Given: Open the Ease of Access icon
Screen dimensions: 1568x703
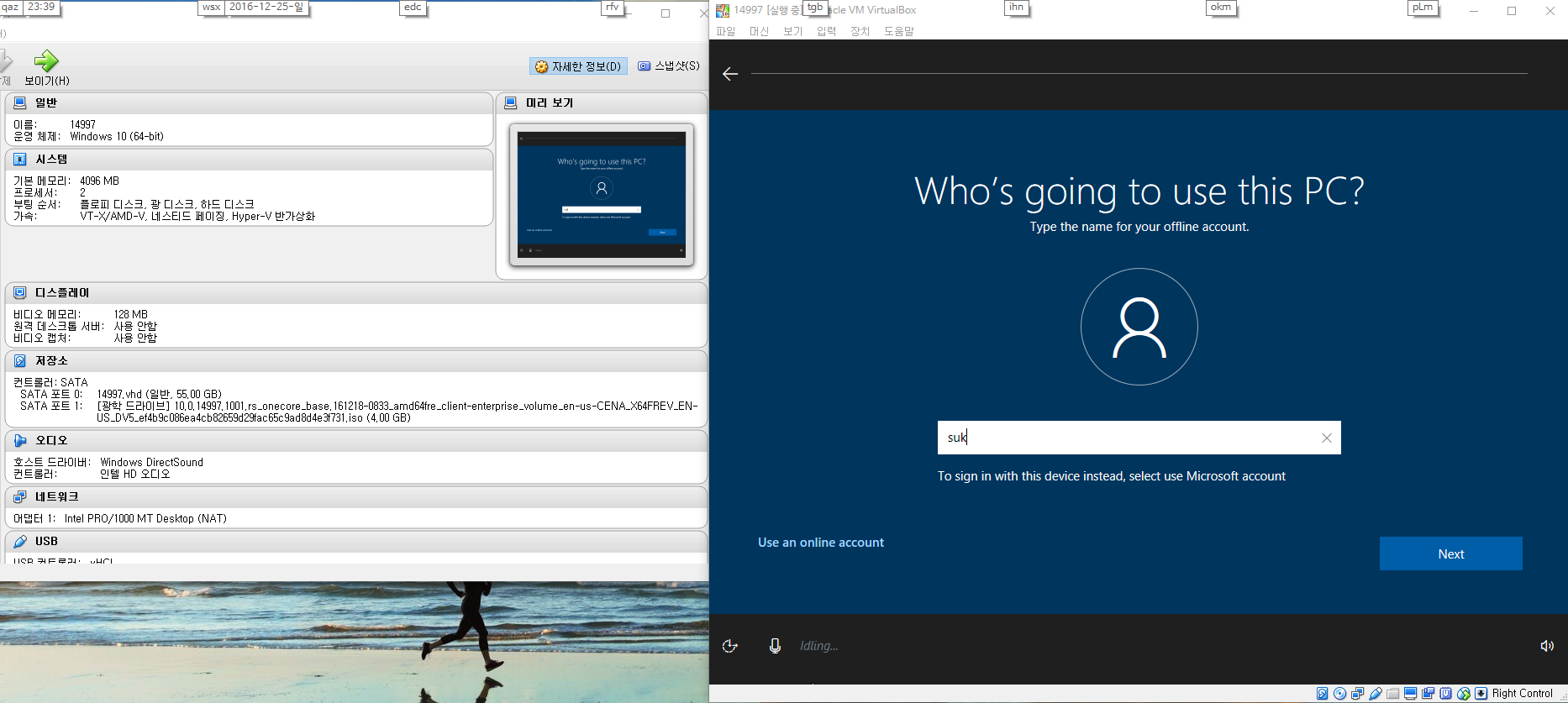Looking at the screenshot, I should coord(730,645).
